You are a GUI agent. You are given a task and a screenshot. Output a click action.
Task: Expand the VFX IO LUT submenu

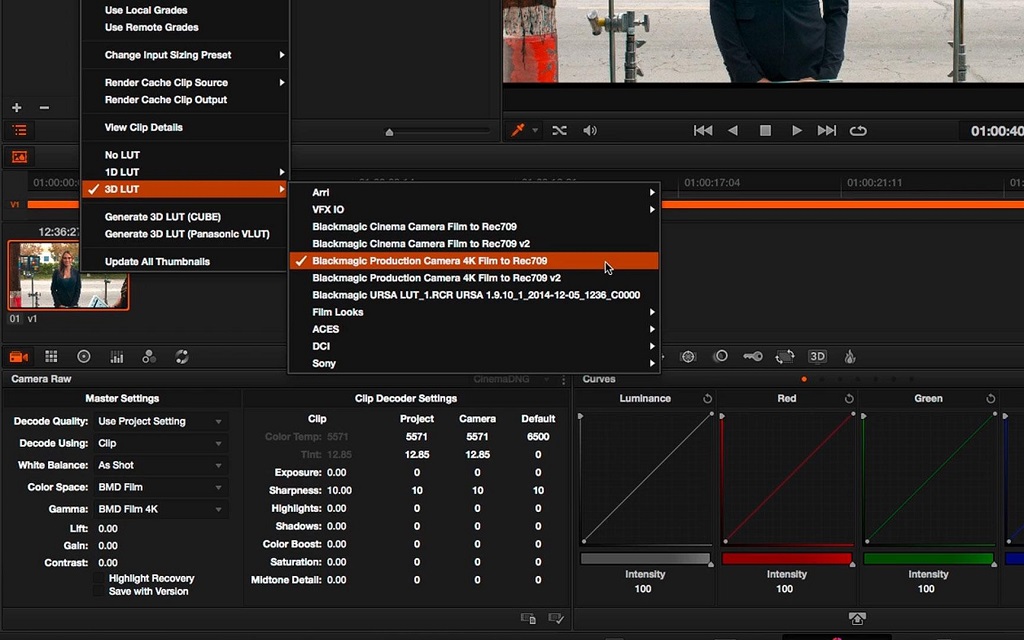point(473,209)
